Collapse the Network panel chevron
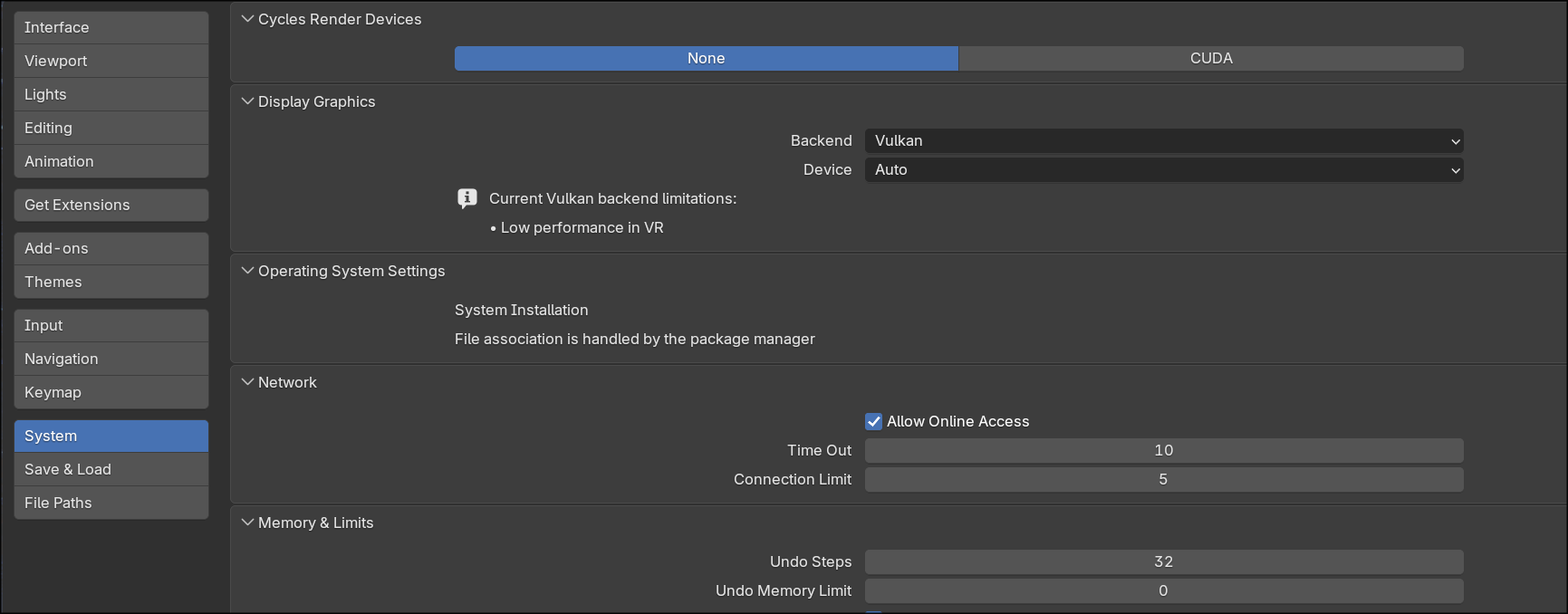 coord(247,382)
